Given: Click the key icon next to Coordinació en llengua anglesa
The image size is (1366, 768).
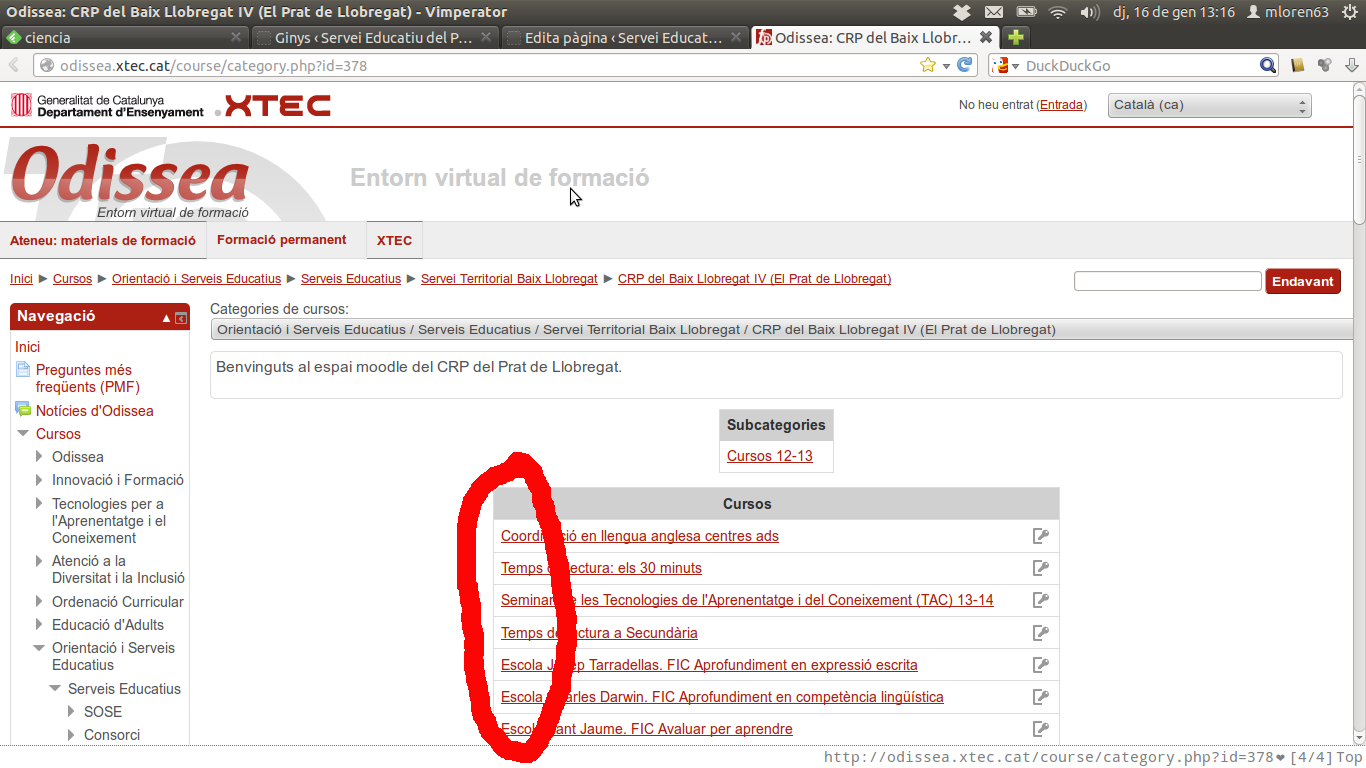Looking at the screenshot, I should pos(1040,536).
